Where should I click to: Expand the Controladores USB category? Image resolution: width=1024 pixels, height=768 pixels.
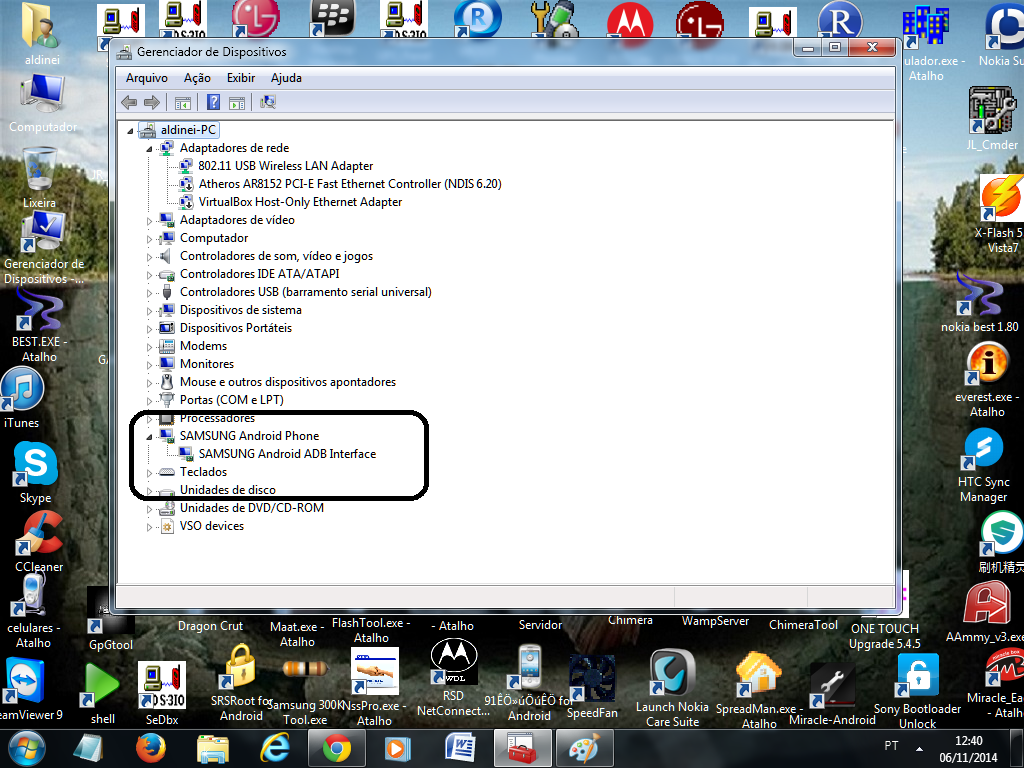pyautogui.click(x=149, y=293)
